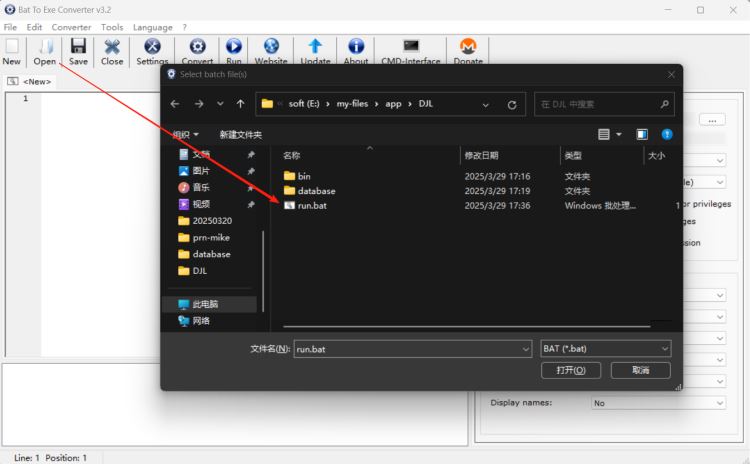The width and height of the screenshot is (750, 464).
Task: Open the Converter menu
Action: [x=71, y=27]
